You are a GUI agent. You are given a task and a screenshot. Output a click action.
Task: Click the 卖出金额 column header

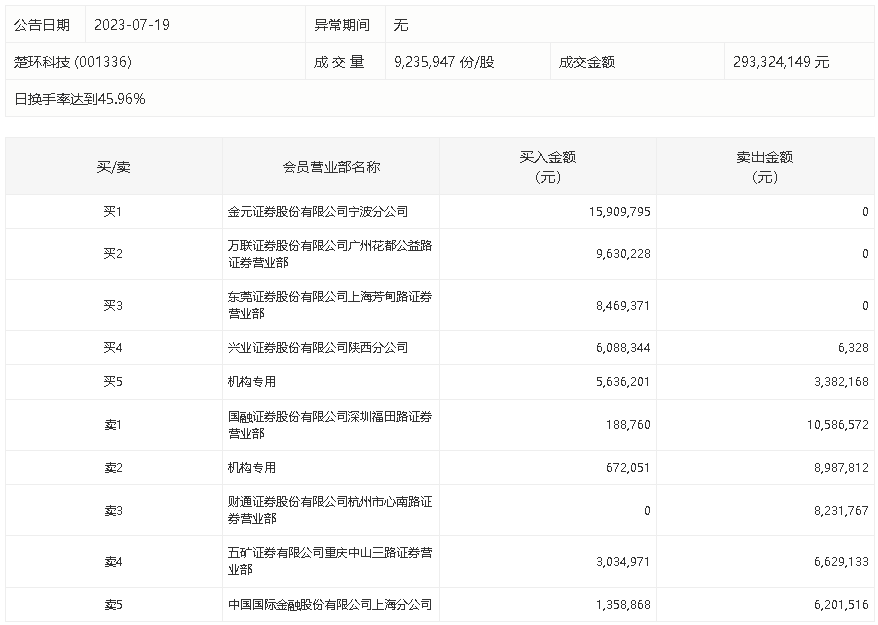coord(764,167)
